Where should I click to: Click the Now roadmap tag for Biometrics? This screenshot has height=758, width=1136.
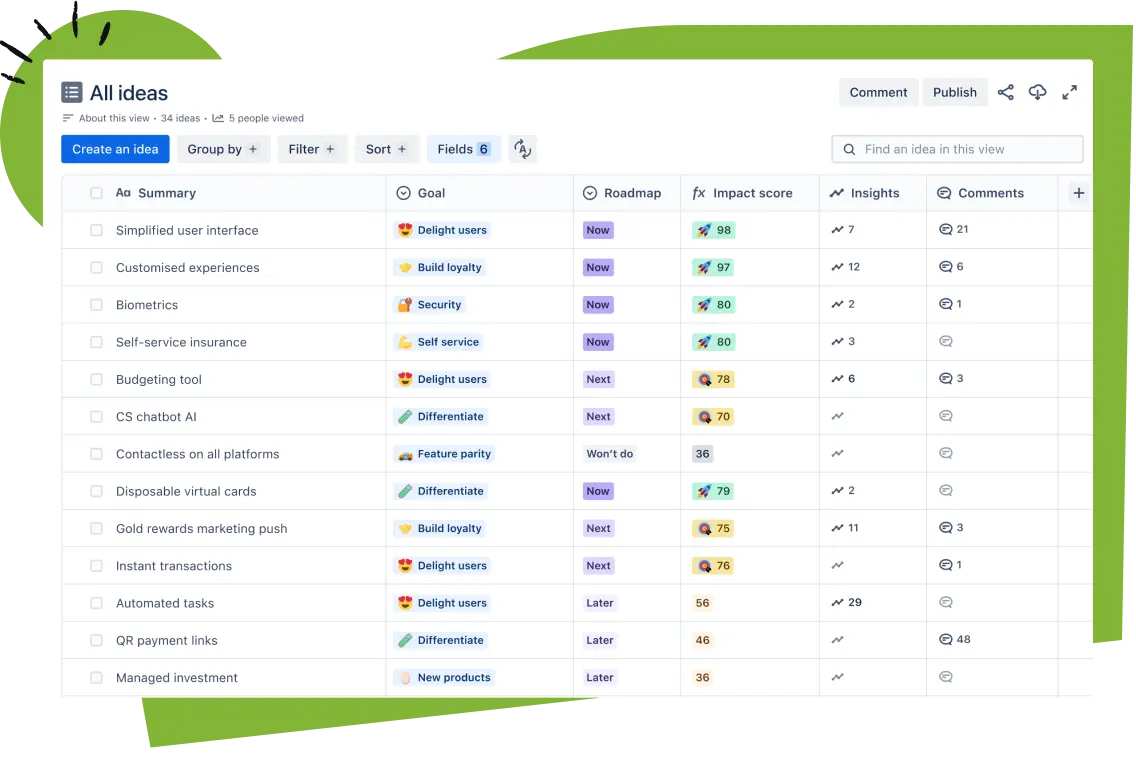(x=598, y=305)
